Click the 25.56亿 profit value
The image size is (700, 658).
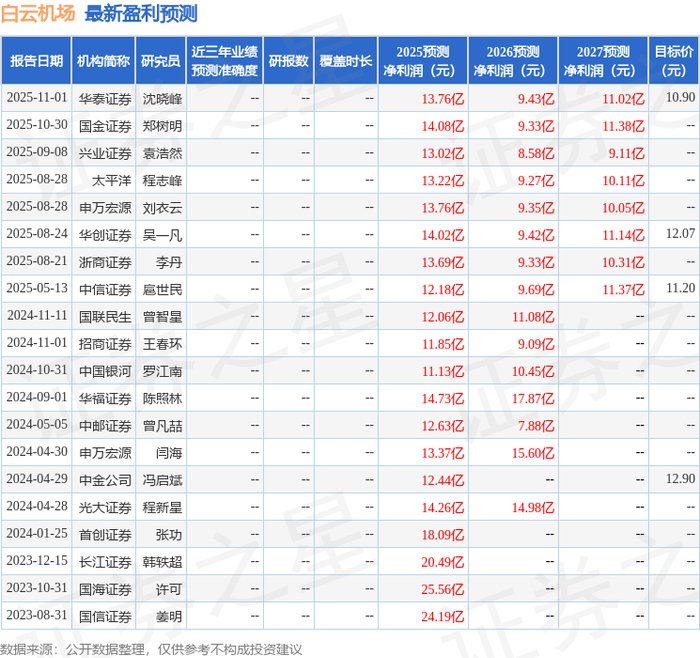click(x=443, y=589)
